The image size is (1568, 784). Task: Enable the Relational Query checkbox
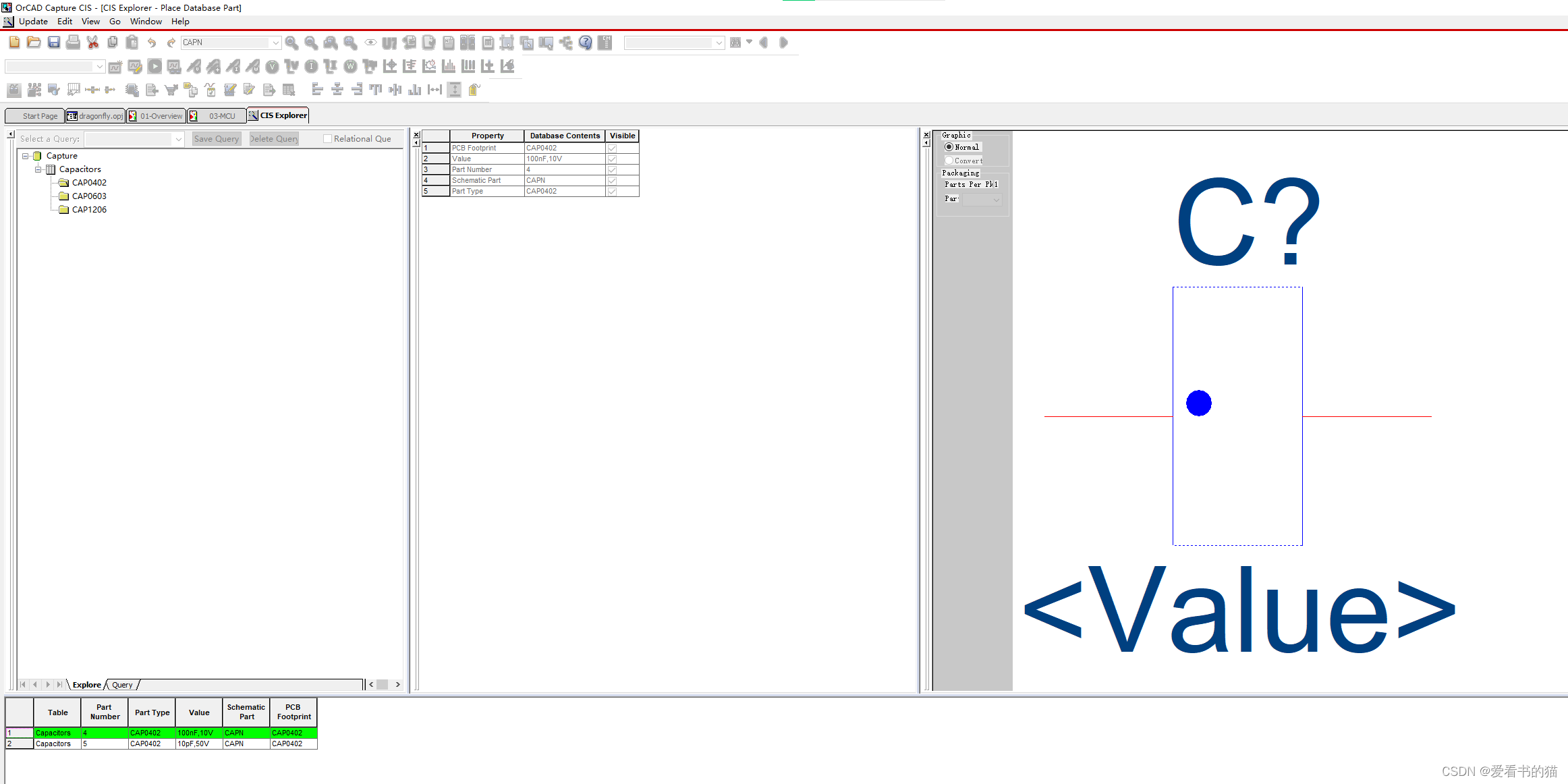(x=328, y=138)
